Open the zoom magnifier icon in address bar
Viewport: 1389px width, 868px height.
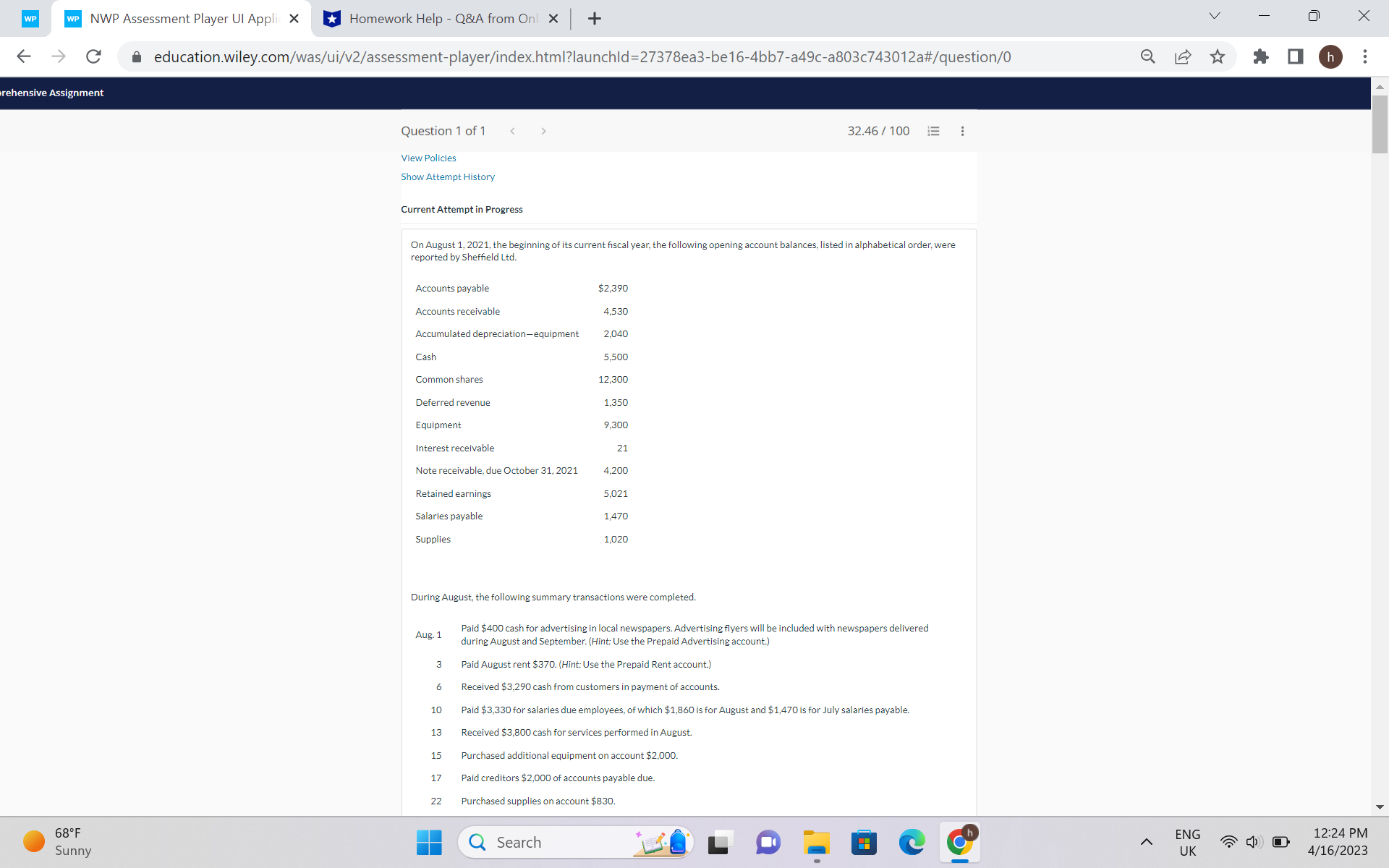[1147, 56]
